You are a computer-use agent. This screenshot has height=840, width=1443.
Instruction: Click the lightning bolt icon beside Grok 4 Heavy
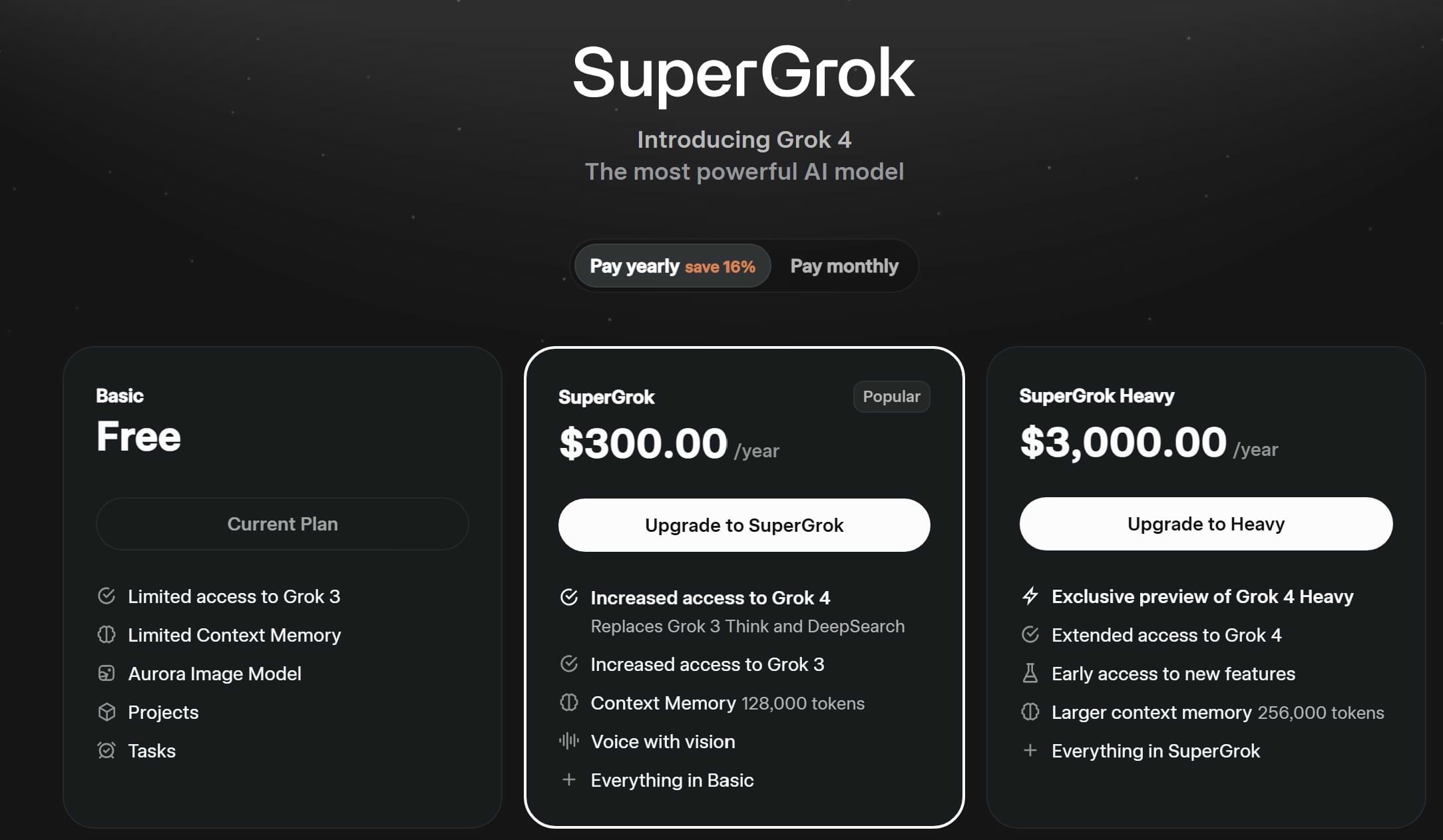[x=1030, y=596]
